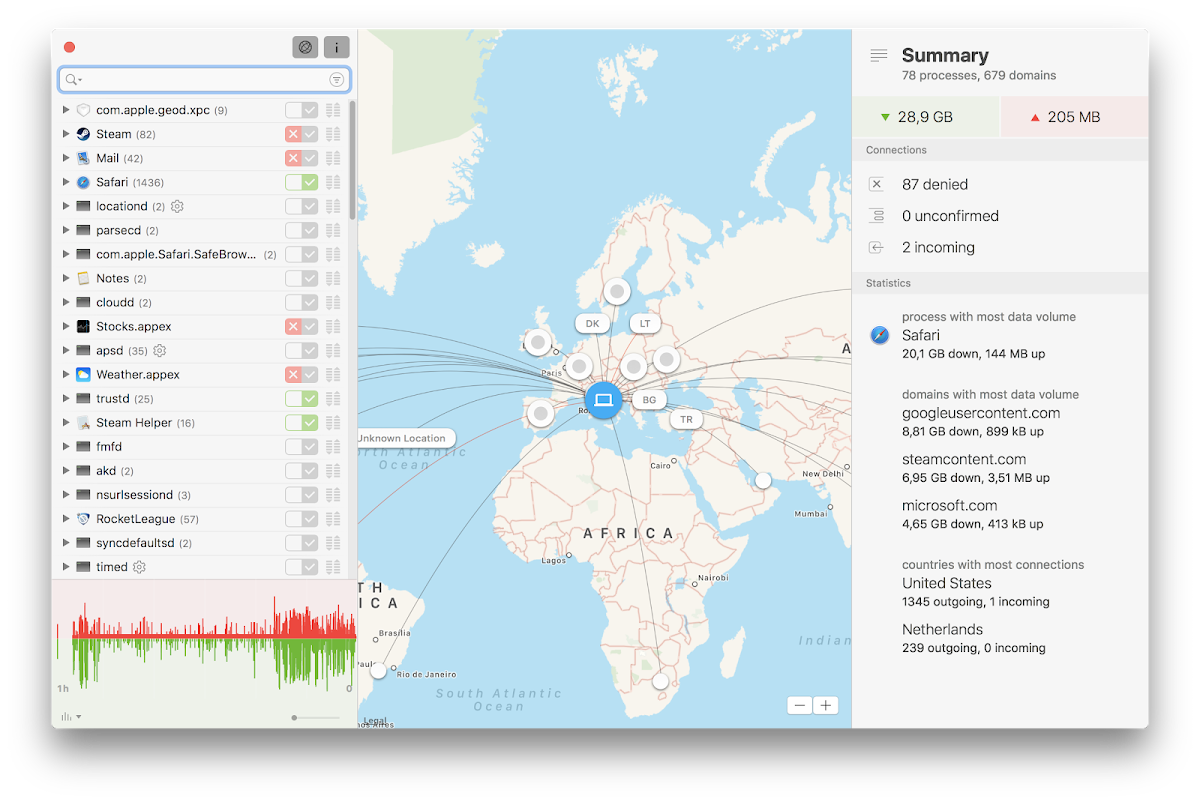The width and height of the screenshot is (1200, 802).
Task: Toggle allow/deny switch for Safari
Action: coord(301,182)
